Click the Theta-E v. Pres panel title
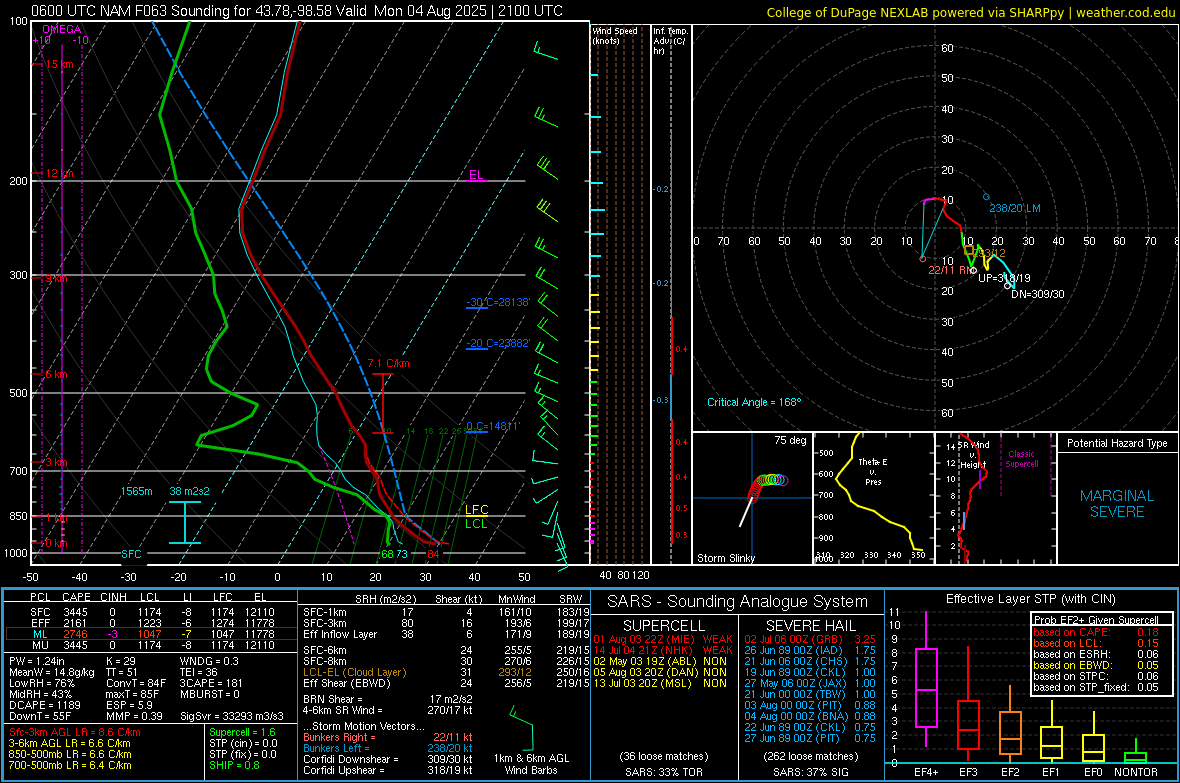Image resolution: width=1180 pixels, height=783 pixels. (873, 471)
